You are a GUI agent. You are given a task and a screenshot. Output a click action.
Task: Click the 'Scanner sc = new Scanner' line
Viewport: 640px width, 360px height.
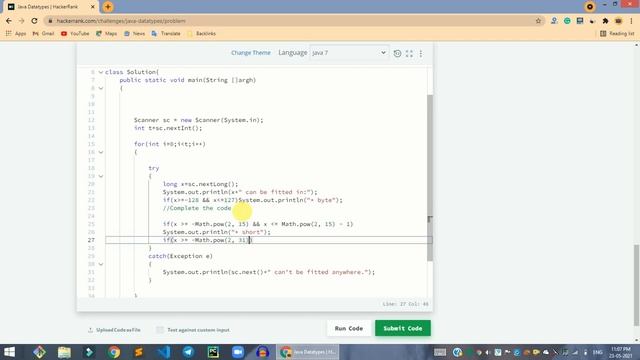tap(199, 120)
